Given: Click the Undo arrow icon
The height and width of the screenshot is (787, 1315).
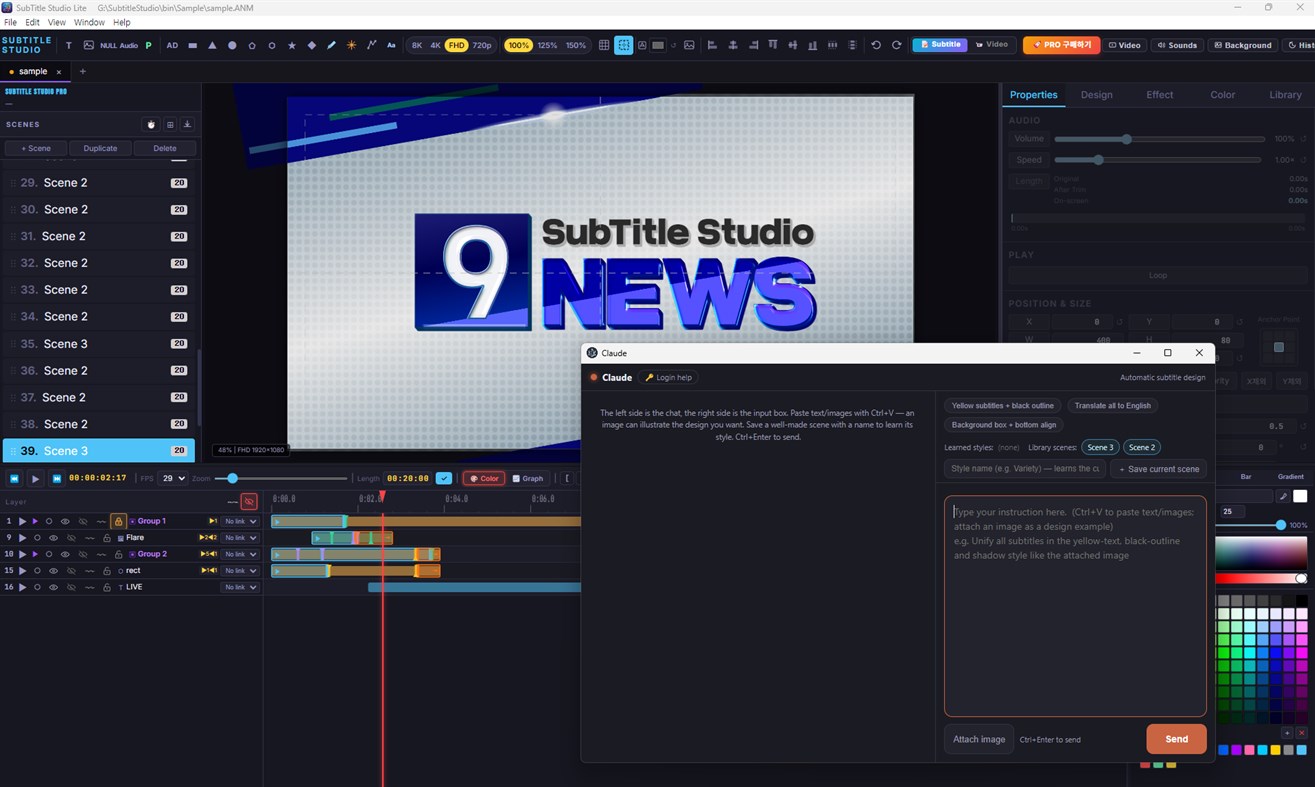Looking at the screenshot, I should pyautogui.click(x=876, y=45).
